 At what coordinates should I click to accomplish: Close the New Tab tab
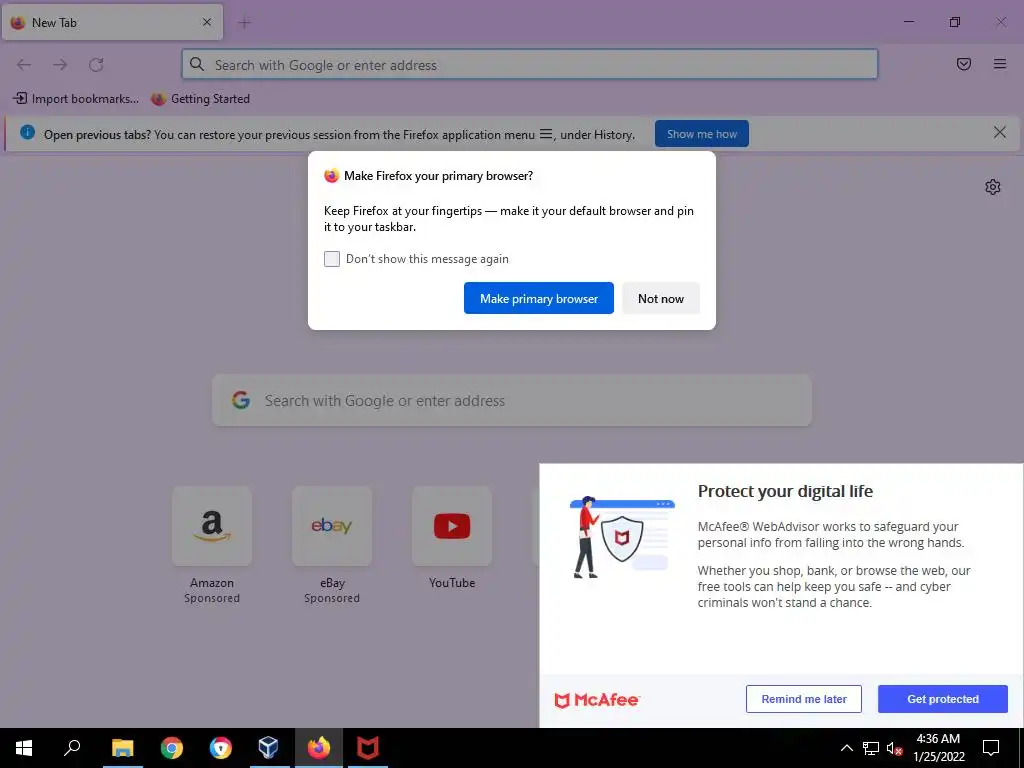[x=207, y=22]
